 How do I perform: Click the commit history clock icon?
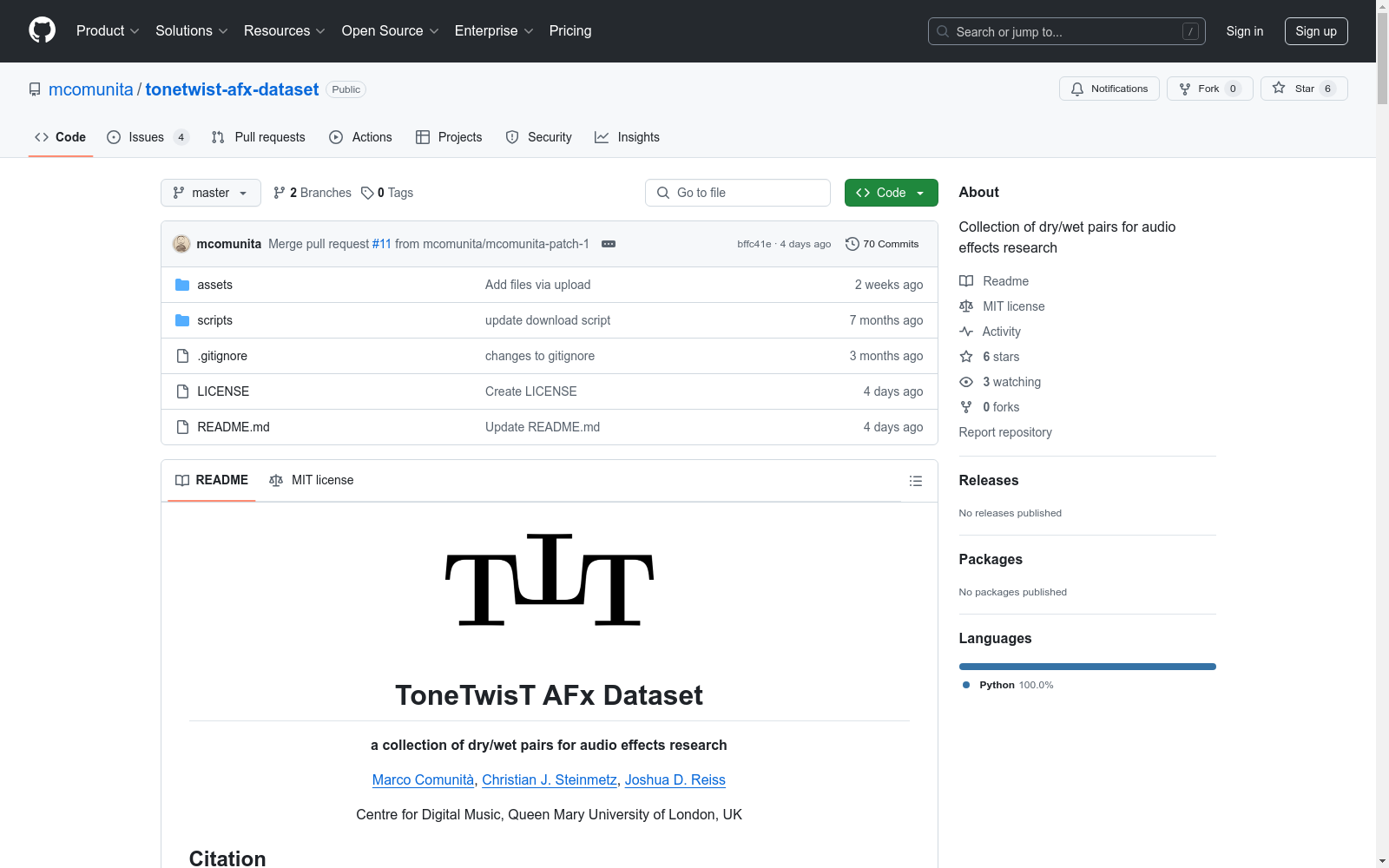(852, 244)
